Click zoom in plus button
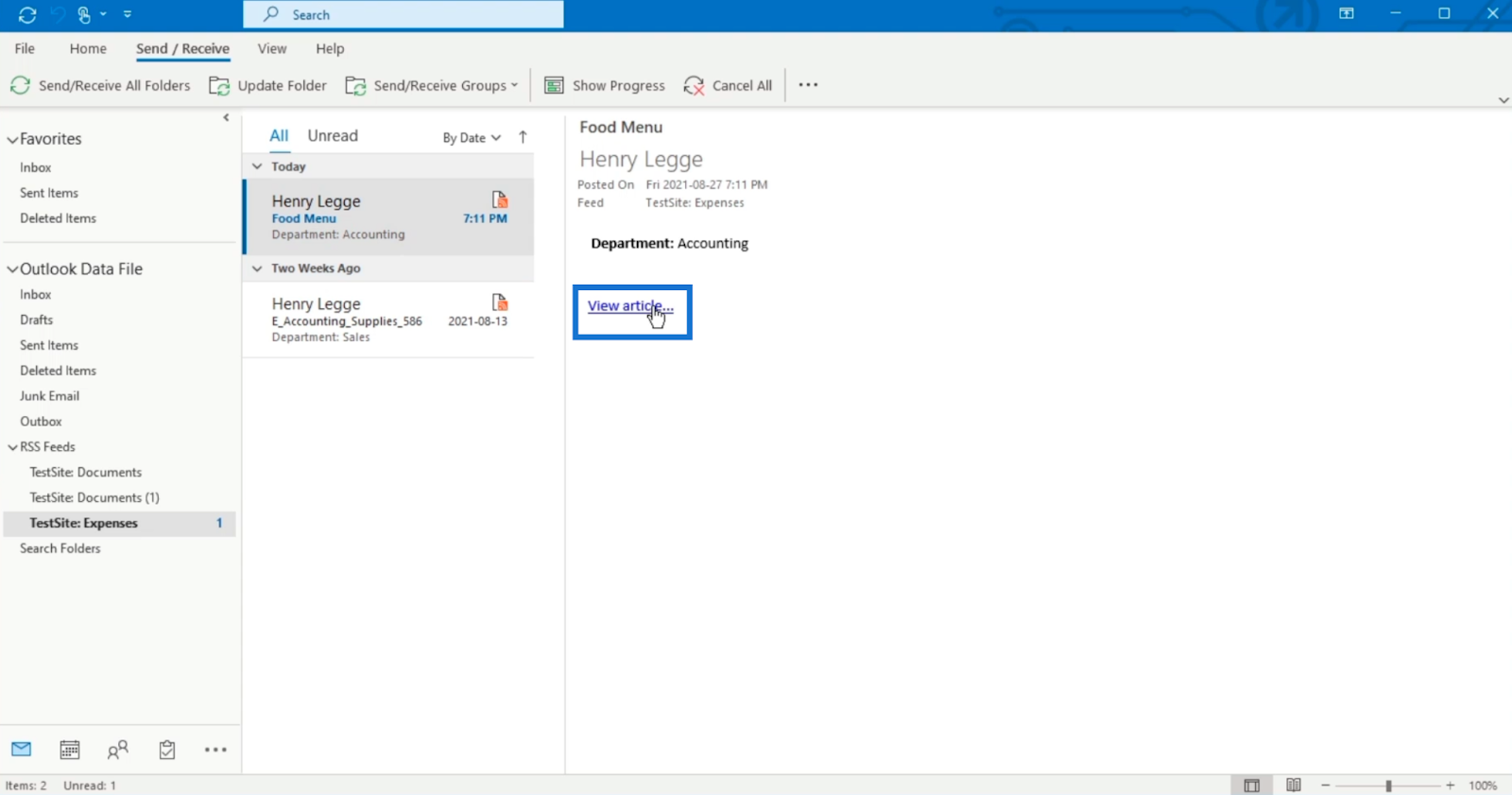This screenshot has width=1512, height=795. coord(1450,786)
